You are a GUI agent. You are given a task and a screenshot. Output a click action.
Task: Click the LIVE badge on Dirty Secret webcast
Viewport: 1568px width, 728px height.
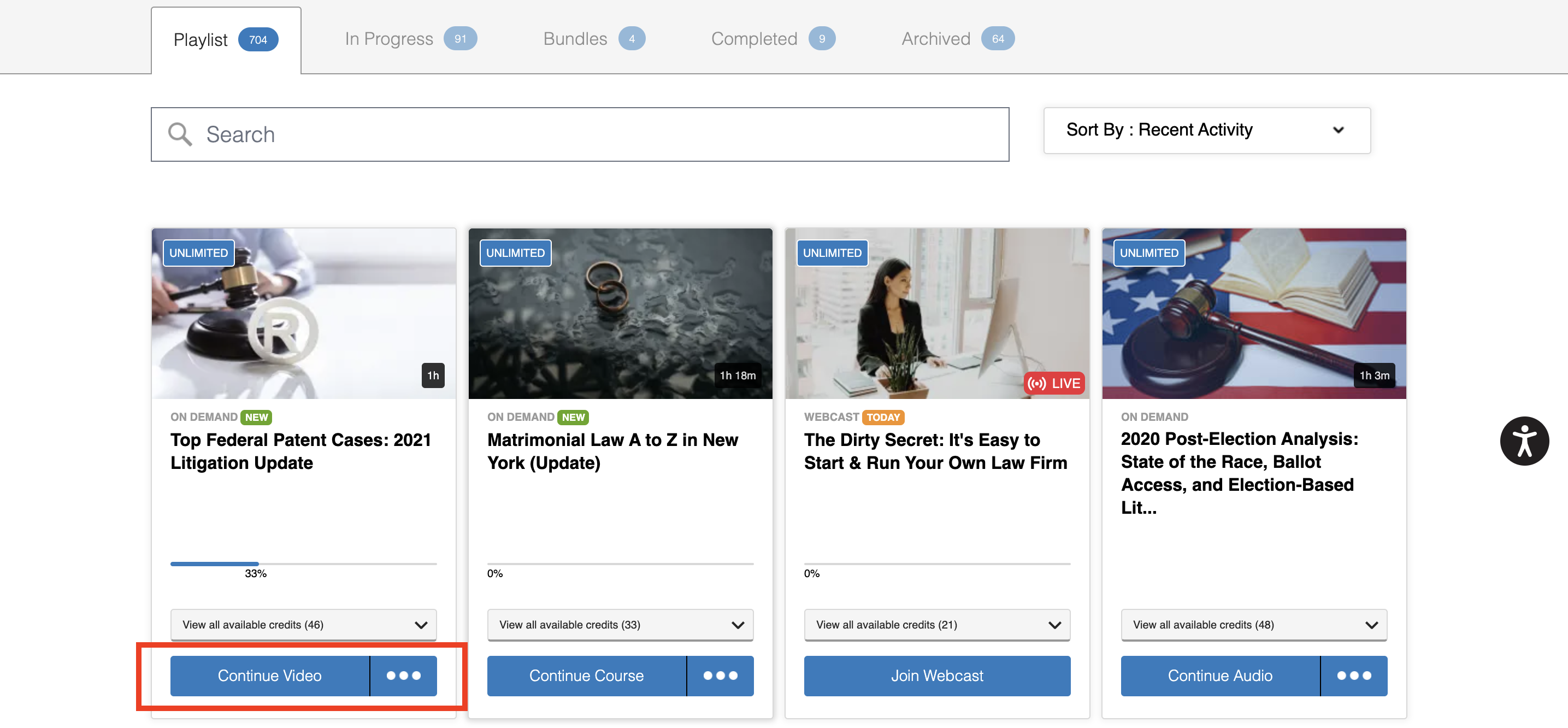[x=1054, y=383]
